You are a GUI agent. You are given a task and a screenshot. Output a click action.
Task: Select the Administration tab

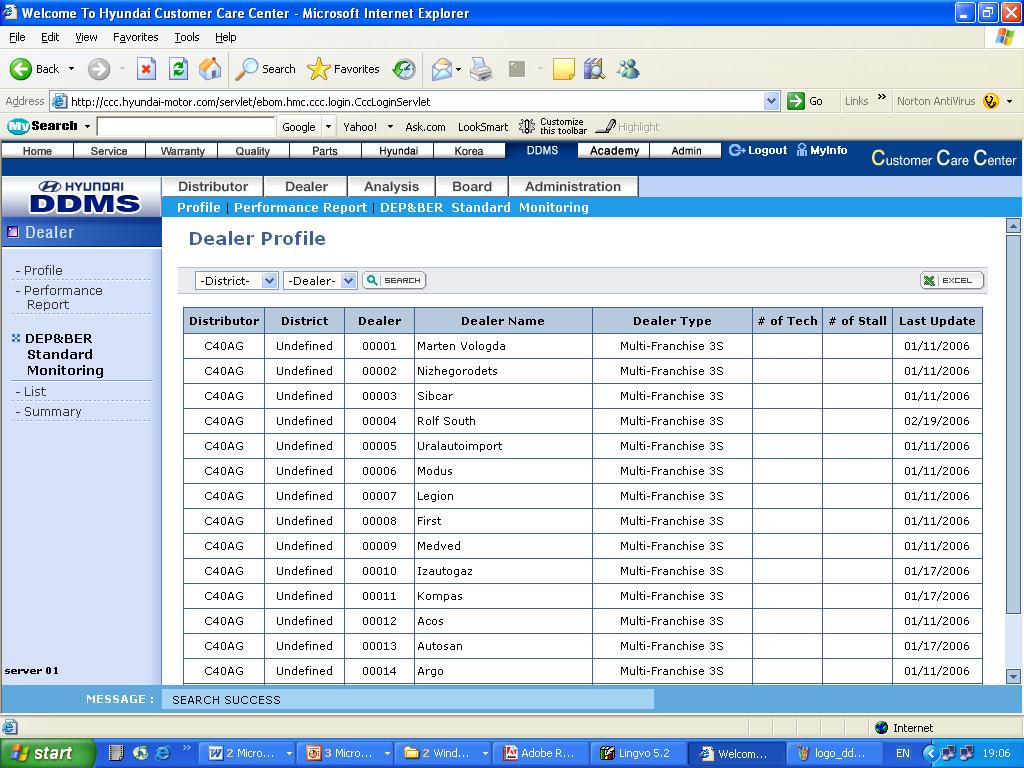tap(573, 187)
